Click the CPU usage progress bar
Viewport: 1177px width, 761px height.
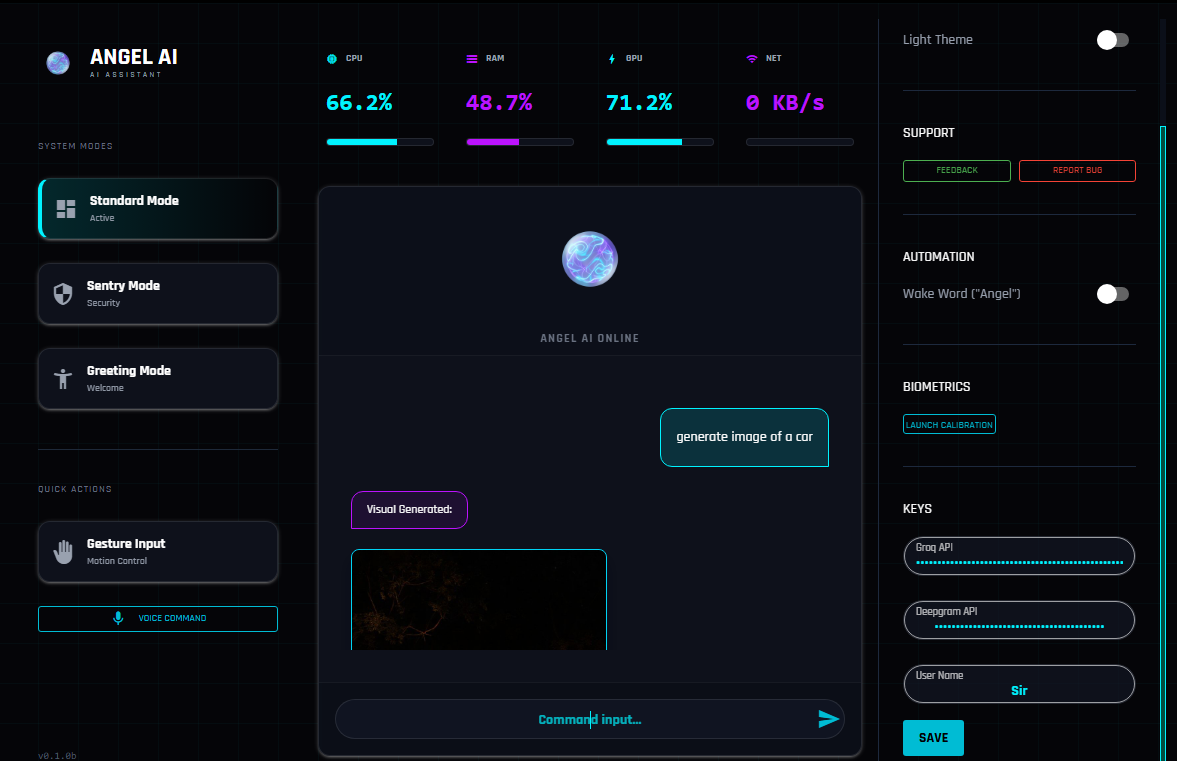380,142
